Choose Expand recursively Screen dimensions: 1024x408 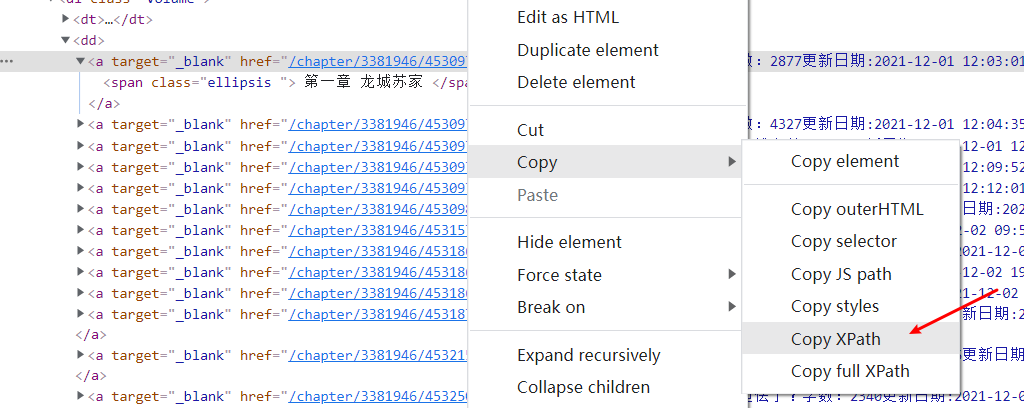589,355
